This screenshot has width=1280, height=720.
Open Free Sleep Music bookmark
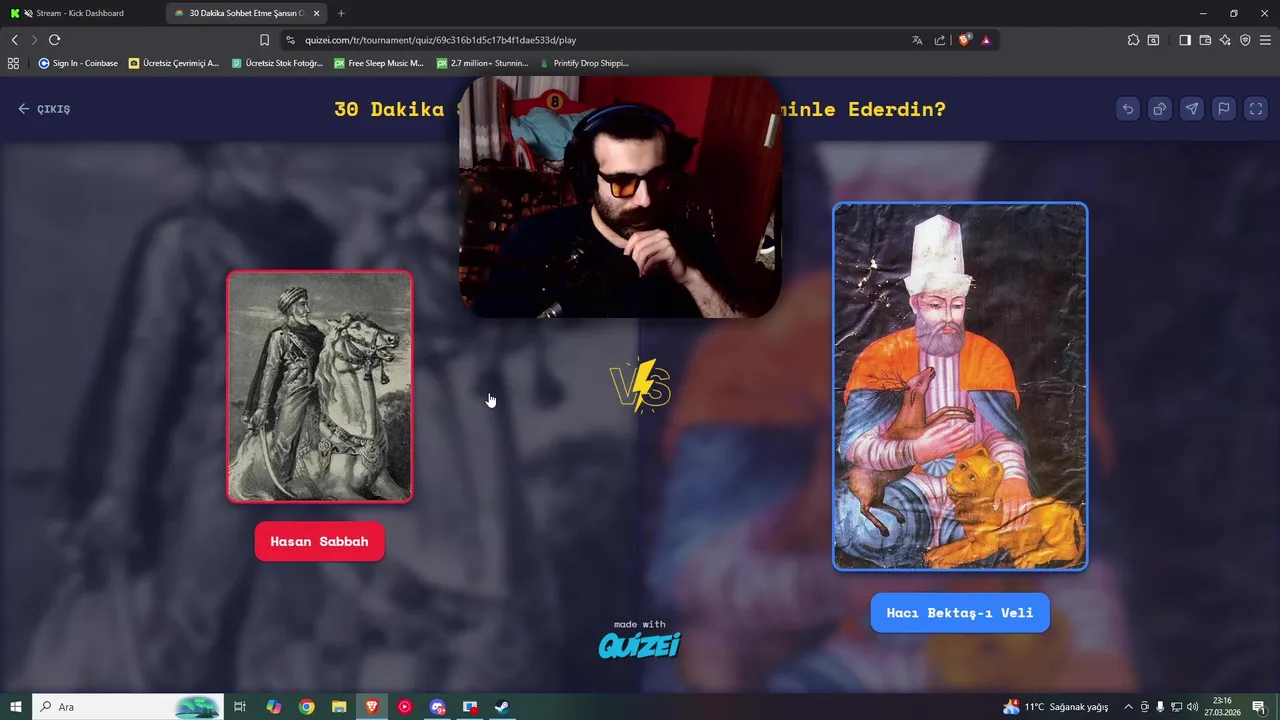click(x=380, y=63)
